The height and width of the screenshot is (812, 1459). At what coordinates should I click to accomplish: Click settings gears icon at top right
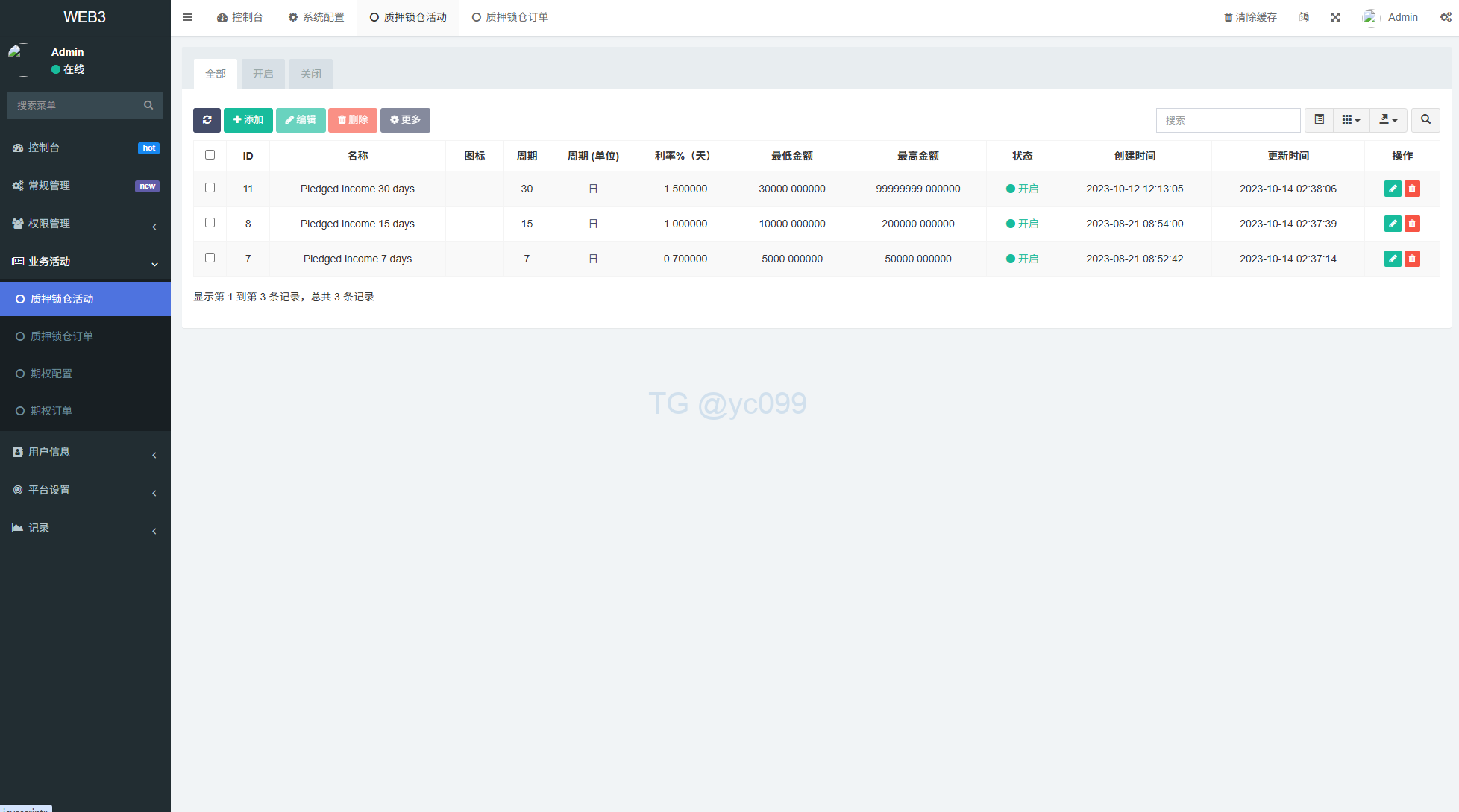1445,17
